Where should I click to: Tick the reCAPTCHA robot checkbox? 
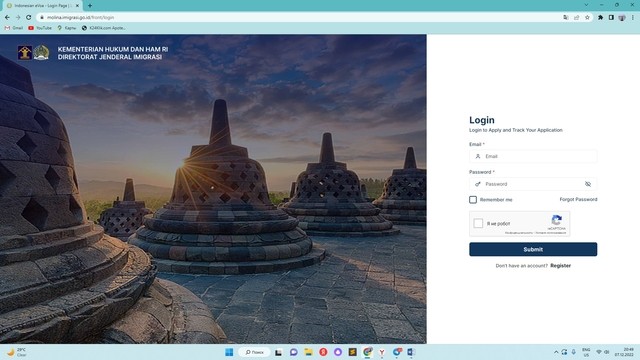pos(478,223)
